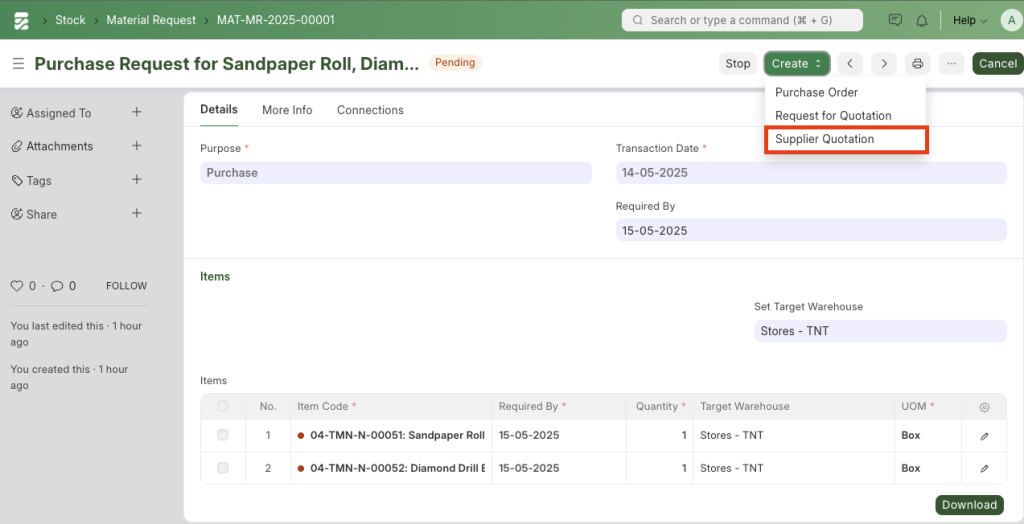This screenshot has height=524, width=1024.
Task: Open the Set Target Warehouse field
Action: [880, 331]
